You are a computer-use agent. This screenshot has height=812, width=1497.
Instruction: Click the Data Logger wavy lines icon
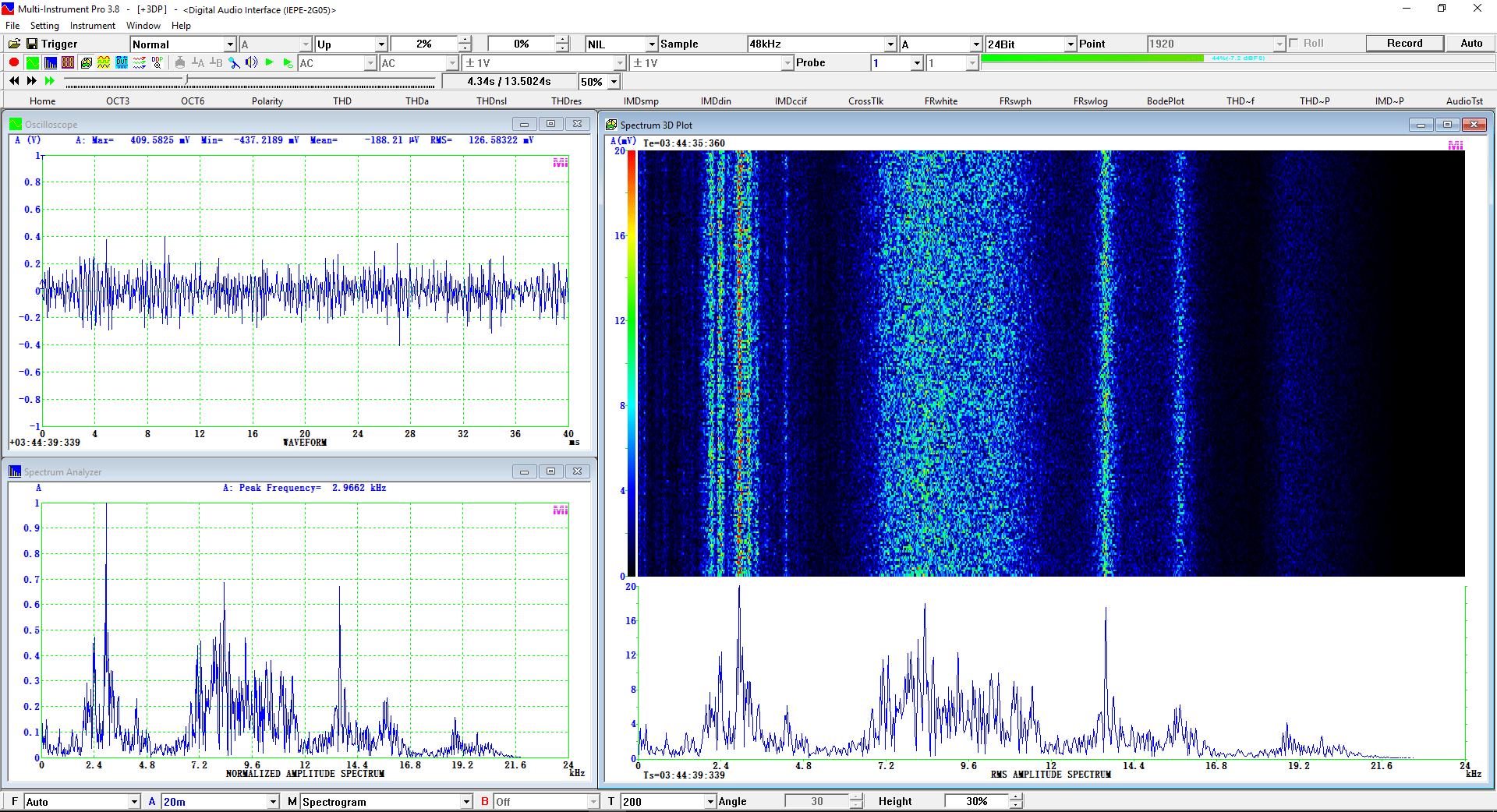click(x=140, y=62)
